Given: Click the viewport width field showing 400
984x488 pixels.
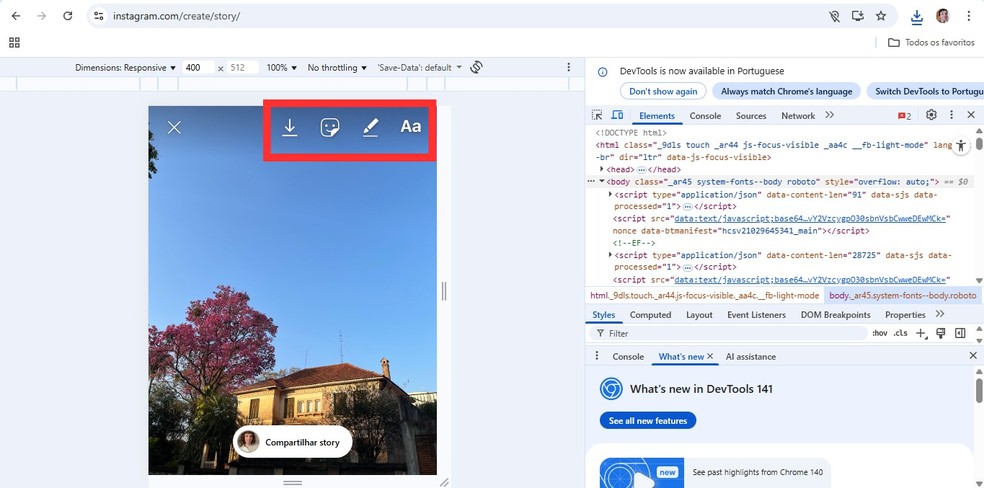Looking at the screenshot, I should pos(199,68).
